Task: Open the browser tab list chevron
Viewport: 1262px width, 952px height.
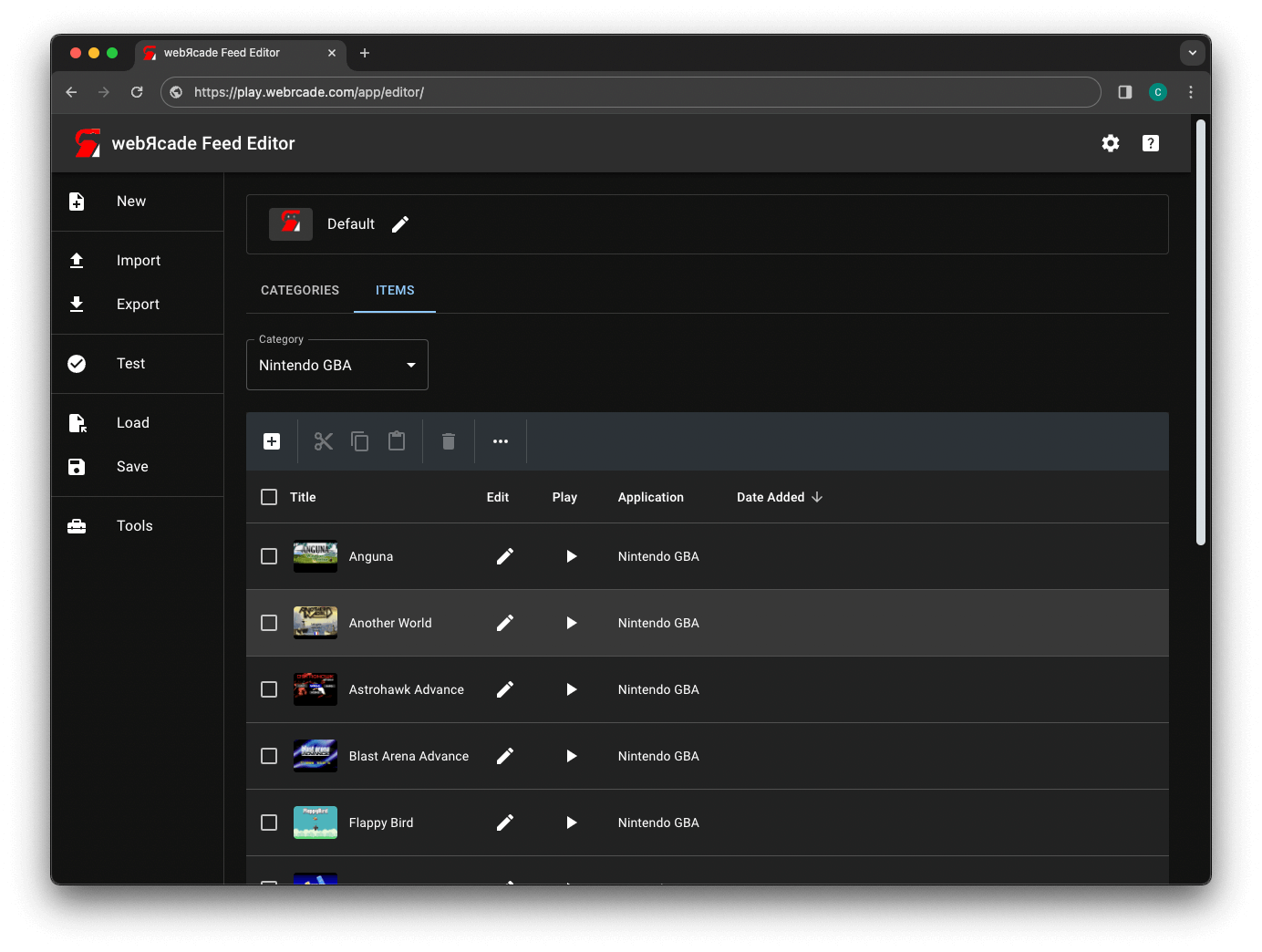Action: pos(1192,53)
